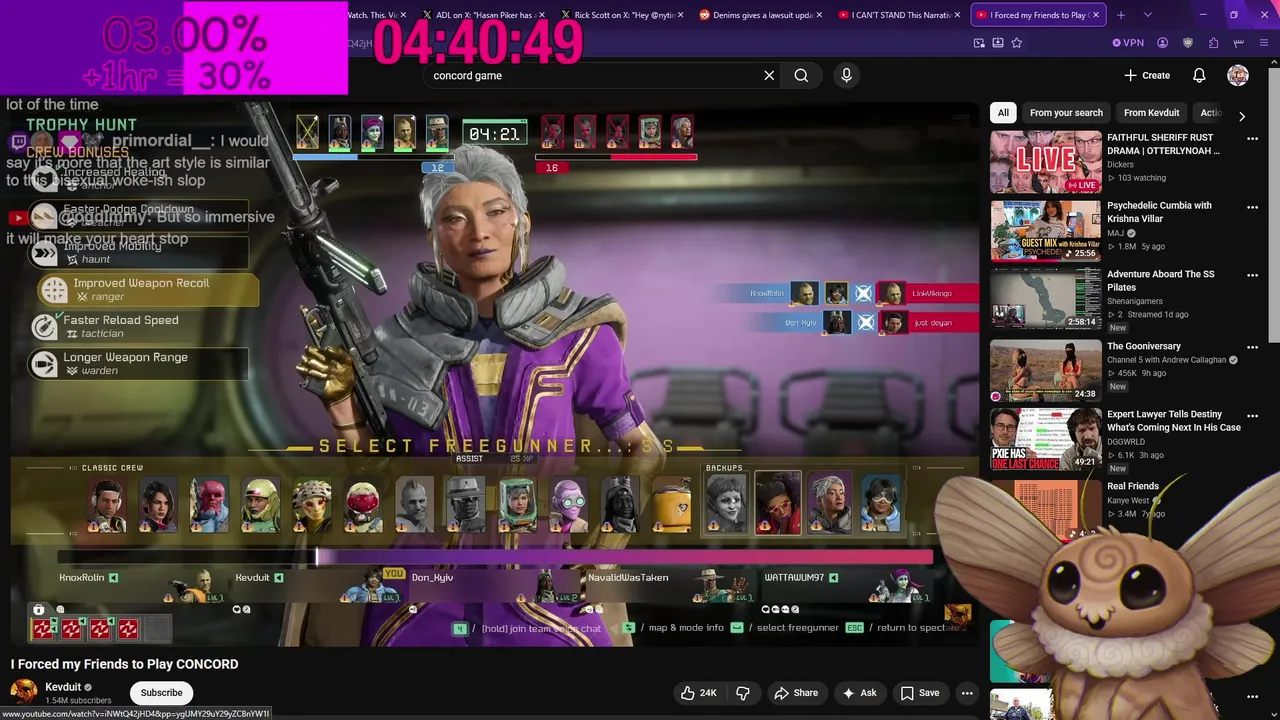Image resolution: width=1280 pixels, height=720 pixels.
Task: Open options menu for Expert Lawyer video
Action: 1252,415
